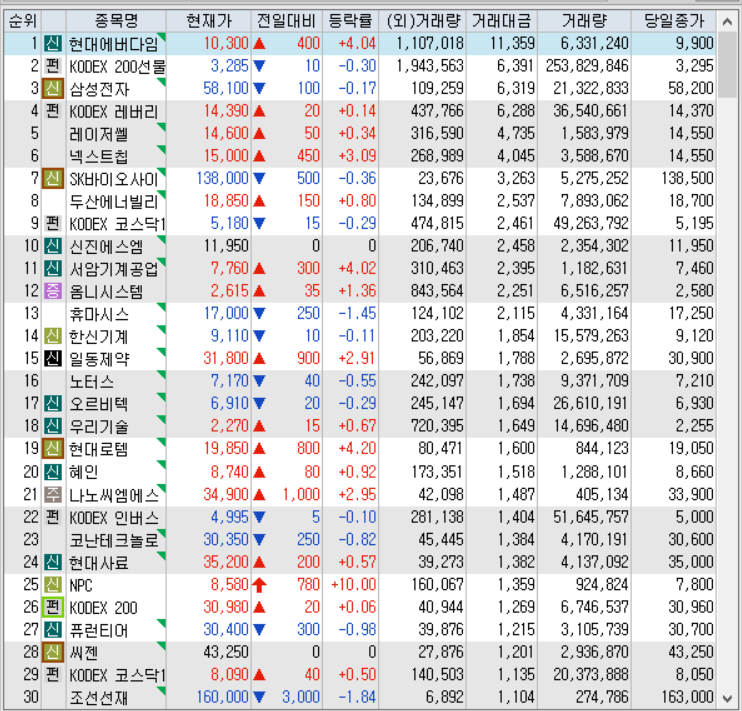This screenshot has width=742, height=711.
Task: Click the volume 253,829,846 cell
Action: pyautogui.click(x=587, y=66)
